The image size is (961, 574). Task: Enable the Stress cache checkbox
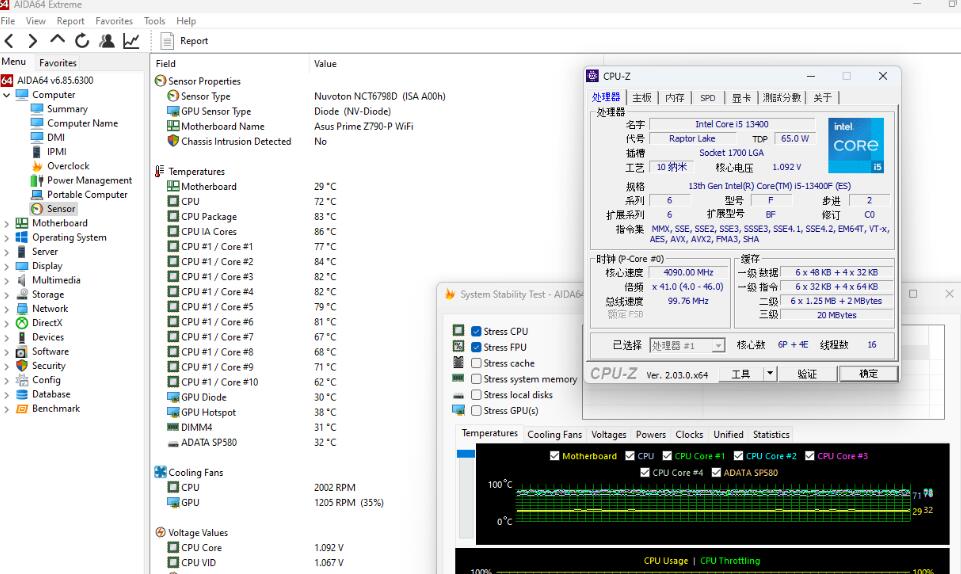click(476, 363)
